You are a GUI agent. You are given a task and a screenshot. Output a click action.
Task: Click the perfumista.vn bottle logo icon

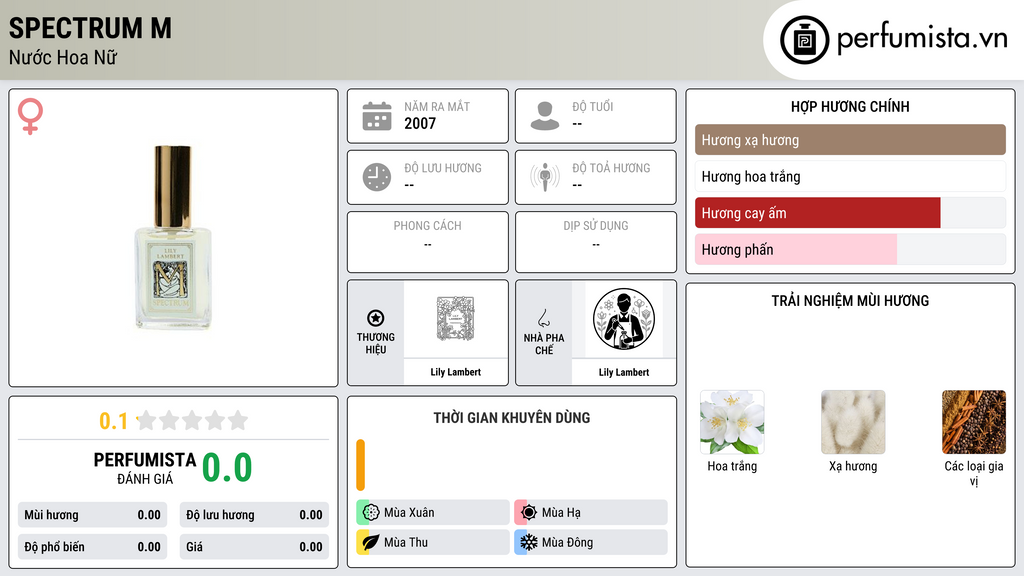point(804,40)
